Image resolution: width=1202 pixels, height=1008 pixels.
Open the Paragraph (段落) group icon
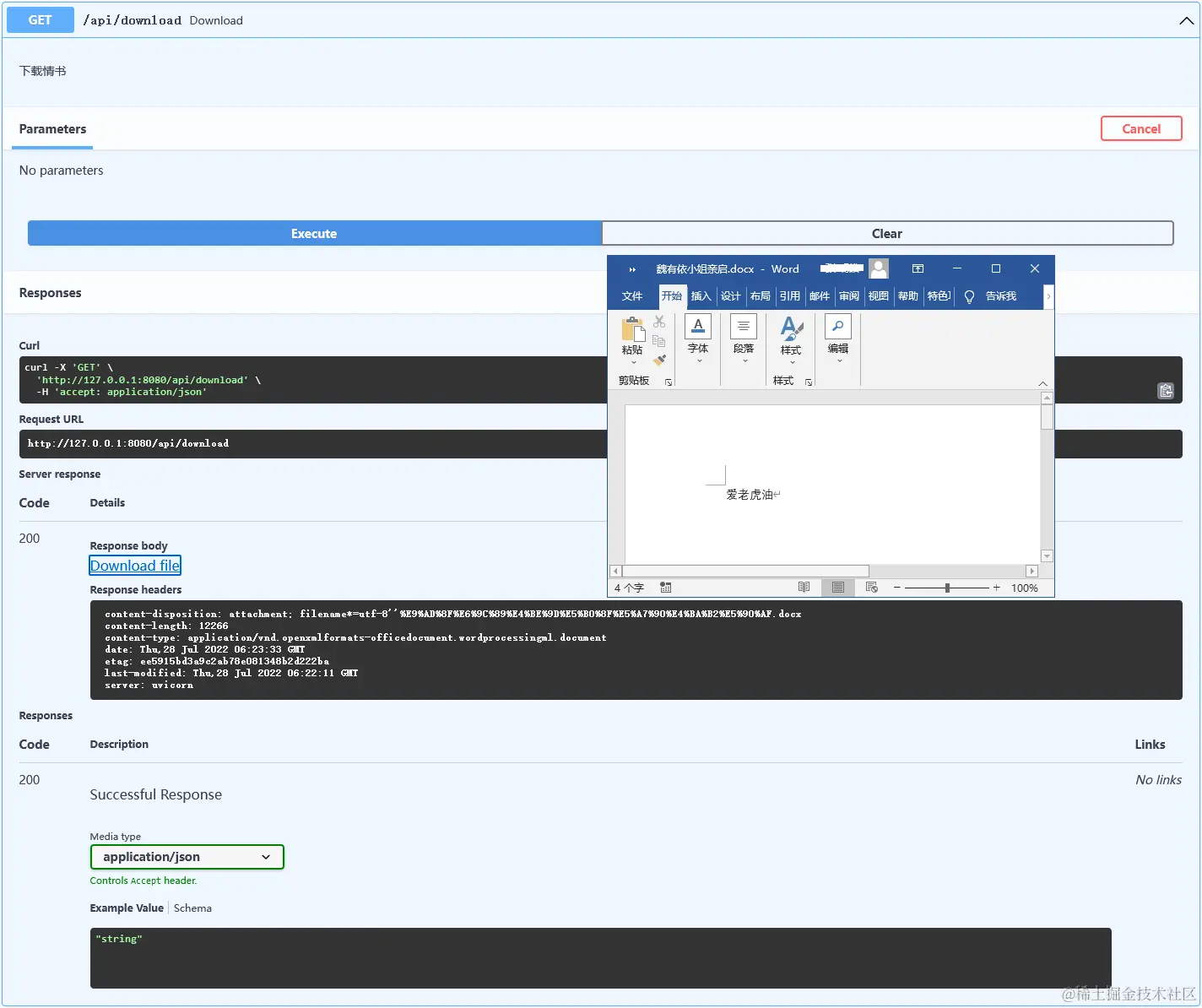coord(744,326)
